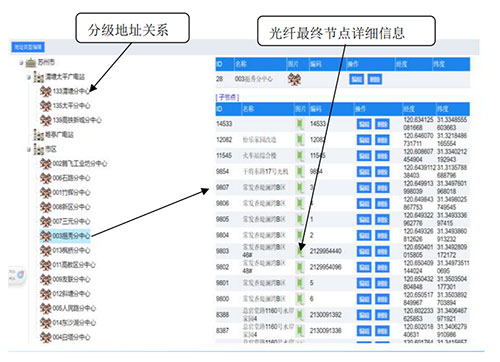500x362 pixels.
Task: Click the second blue button in row 12082
Action: (x=382, y=140)
